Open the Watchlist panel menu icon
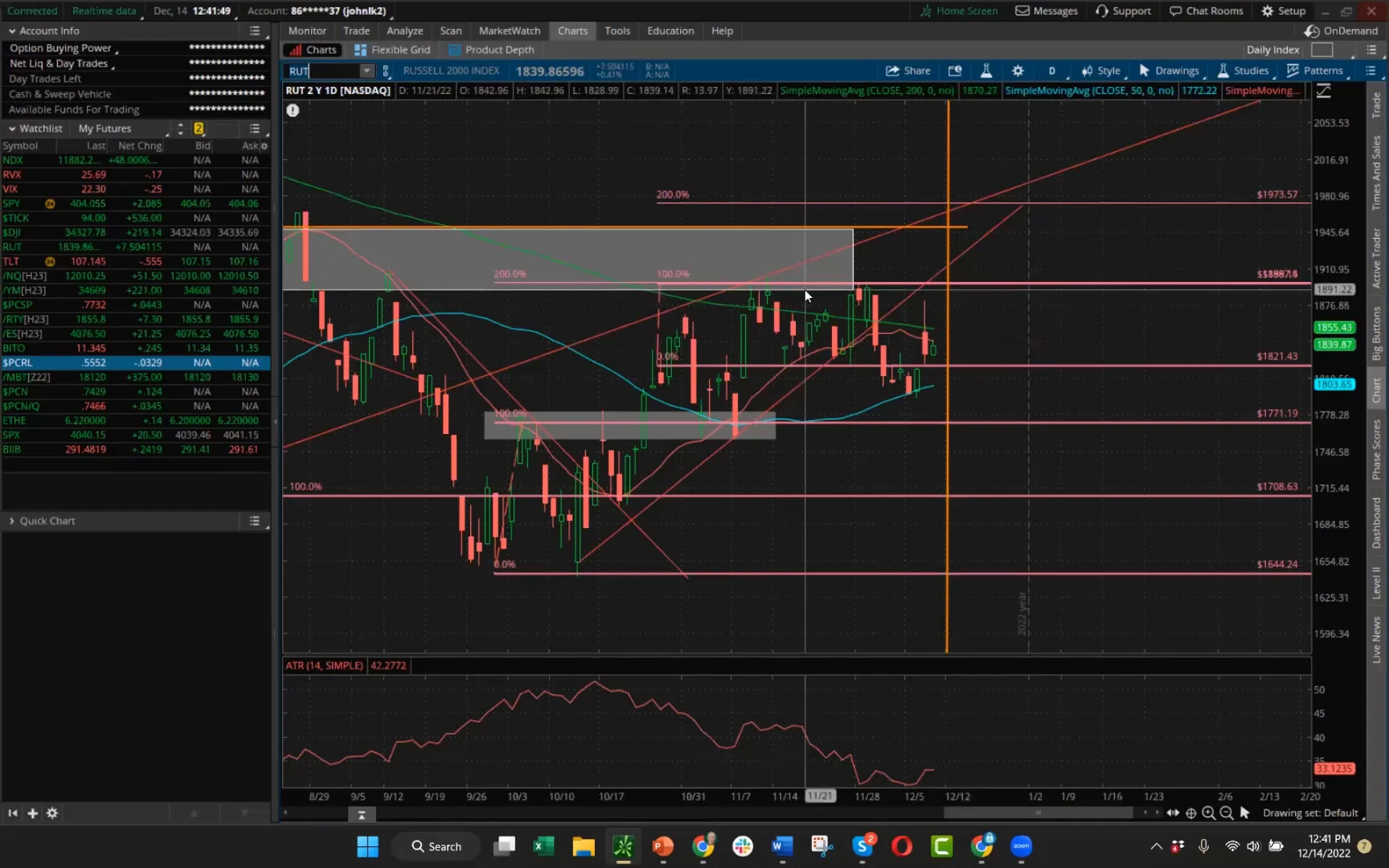1389x868 pixels. [255, 129]
